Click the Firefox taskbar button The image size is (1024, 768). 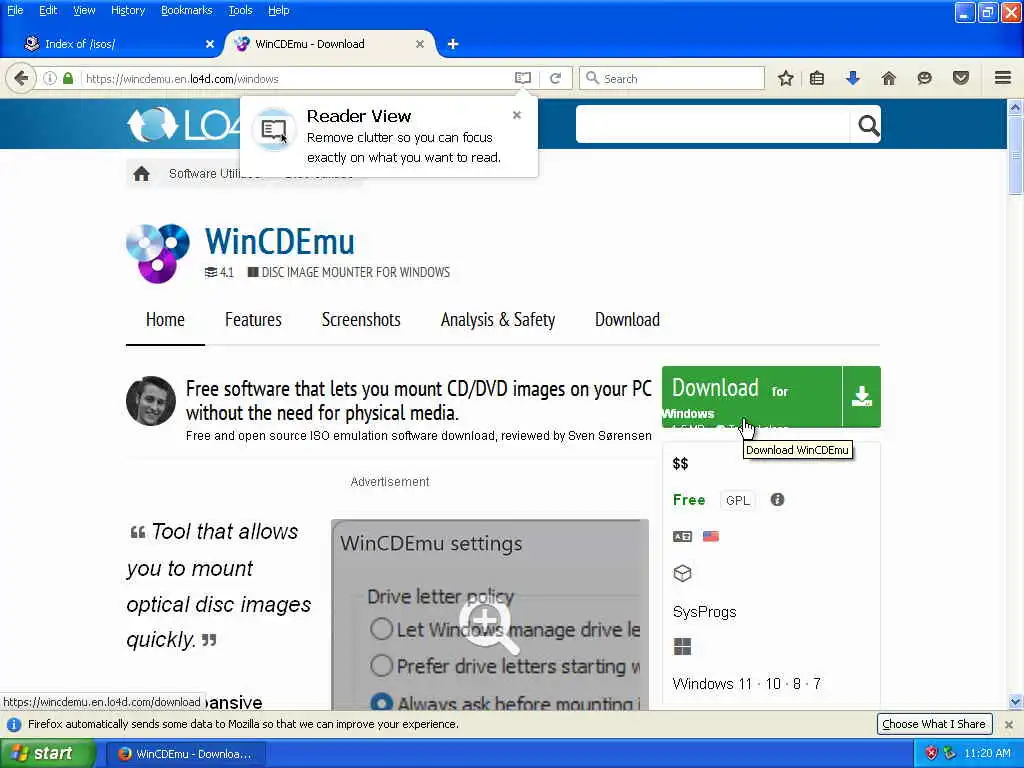pos(186,754)
